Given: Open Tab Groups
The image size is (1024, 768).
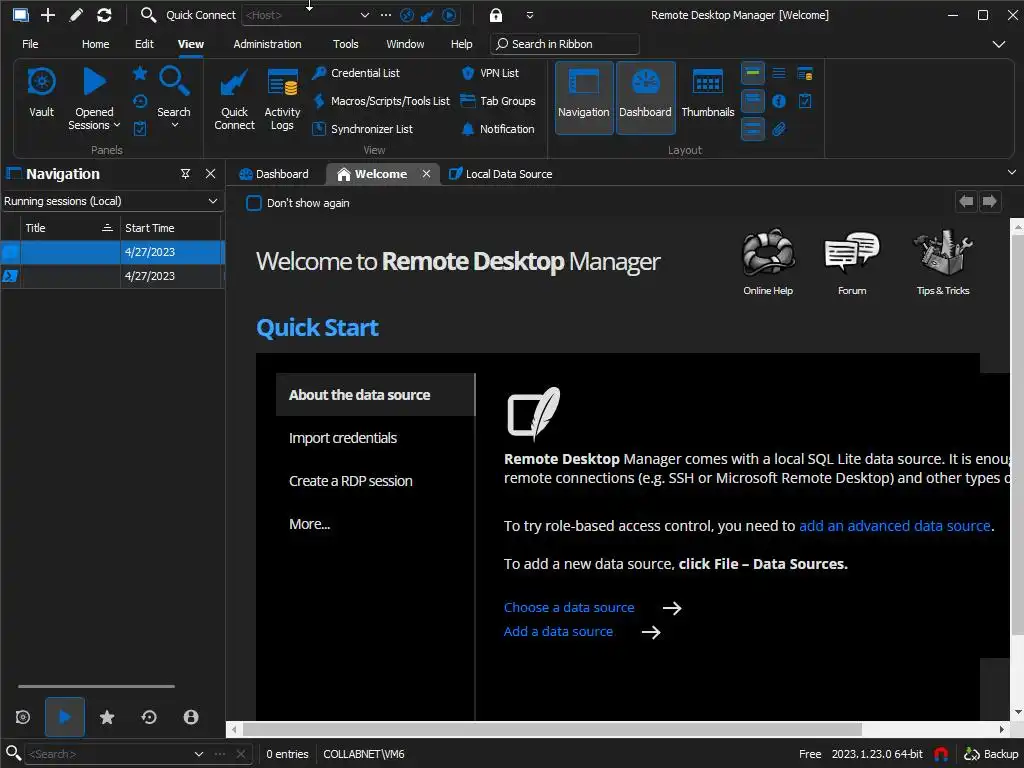Looking at the screenshot, I should point(498,101).
